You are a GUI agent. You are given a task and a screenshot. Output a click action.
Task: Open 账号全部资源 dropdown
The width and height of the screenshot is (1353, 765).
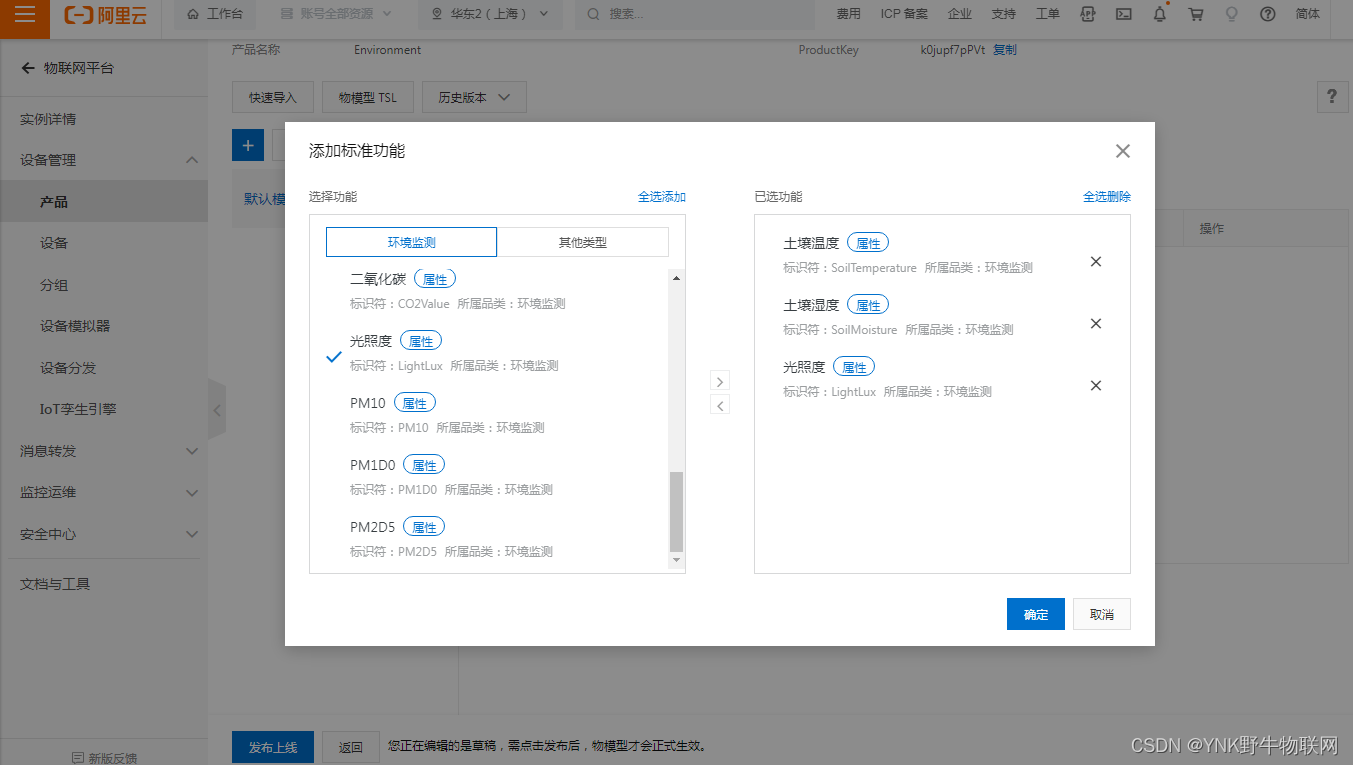[x=337, y=14]
